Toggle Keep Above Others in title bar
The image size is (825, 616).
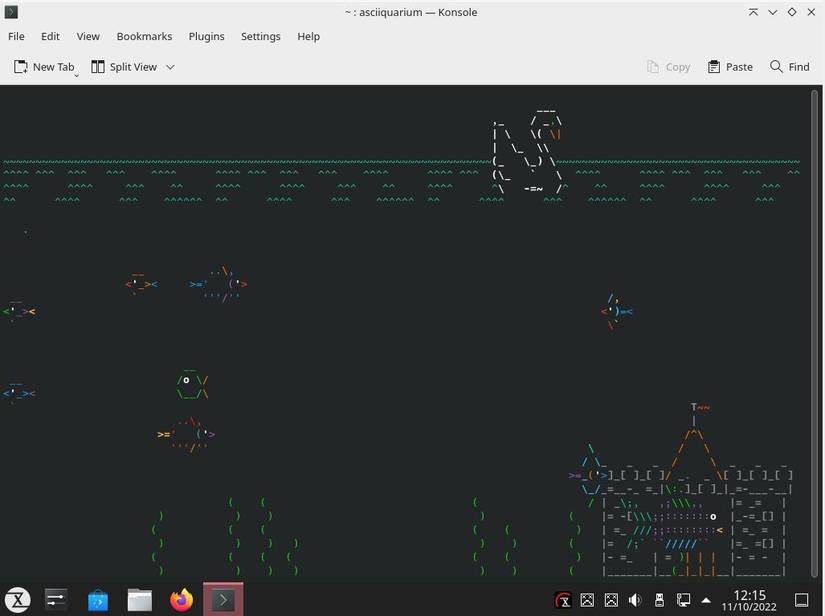point(753,12)
